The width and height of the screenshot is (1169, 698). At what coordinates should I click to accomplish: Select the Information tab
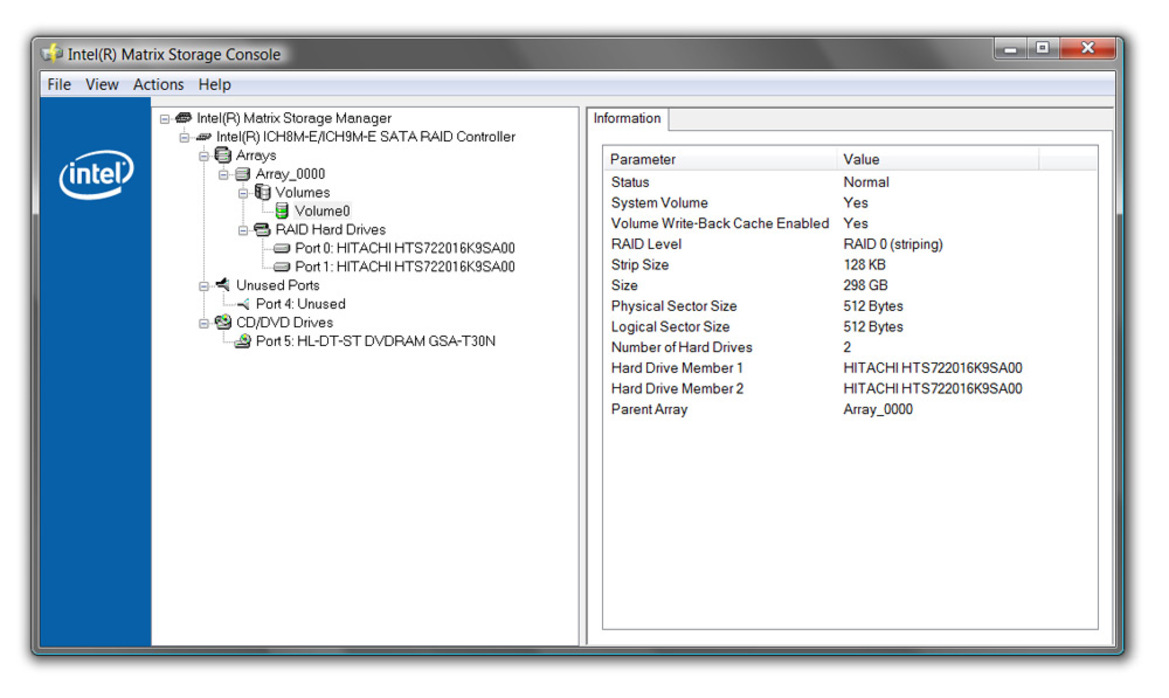pyautogui.click(x=627, y=119)
